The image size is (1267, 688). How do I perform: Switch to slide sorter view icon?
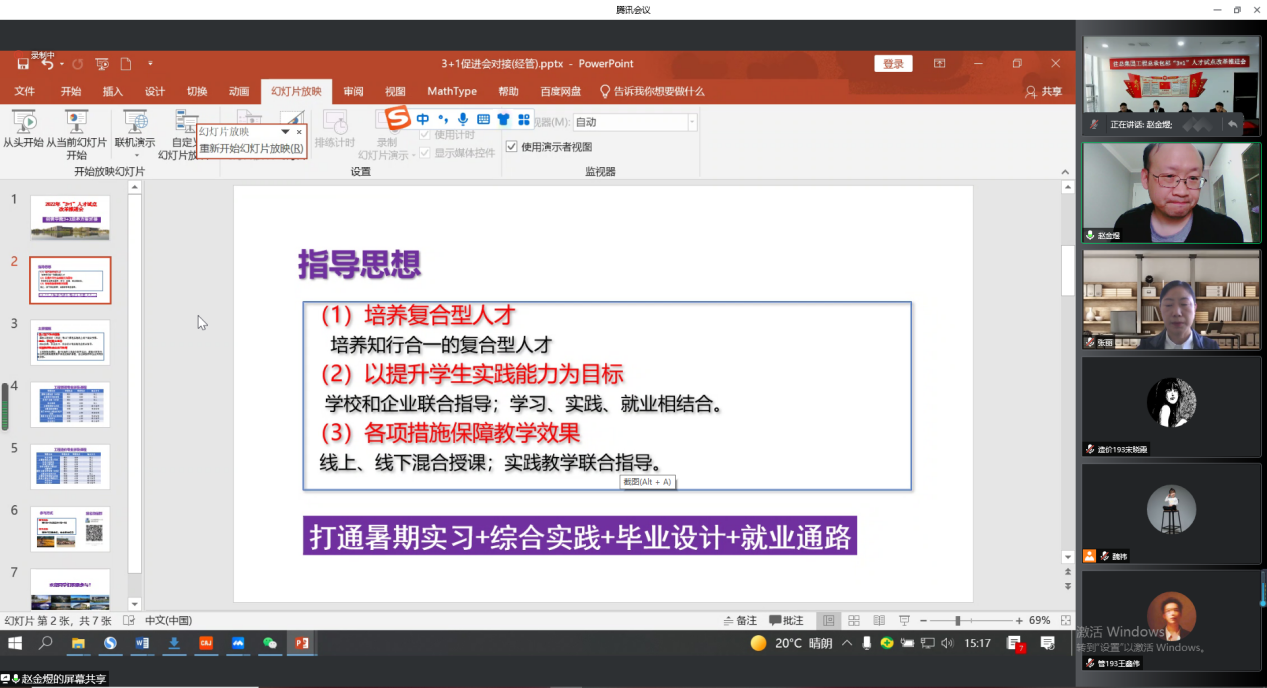(x=853, y=620)
